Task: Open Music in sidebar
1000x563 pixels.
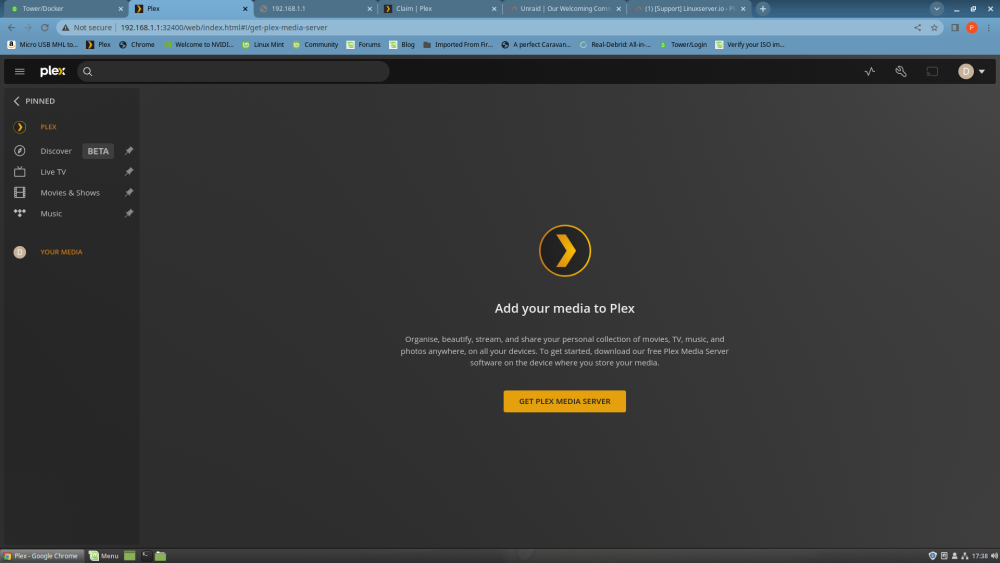Action: (x=51, y=214)
